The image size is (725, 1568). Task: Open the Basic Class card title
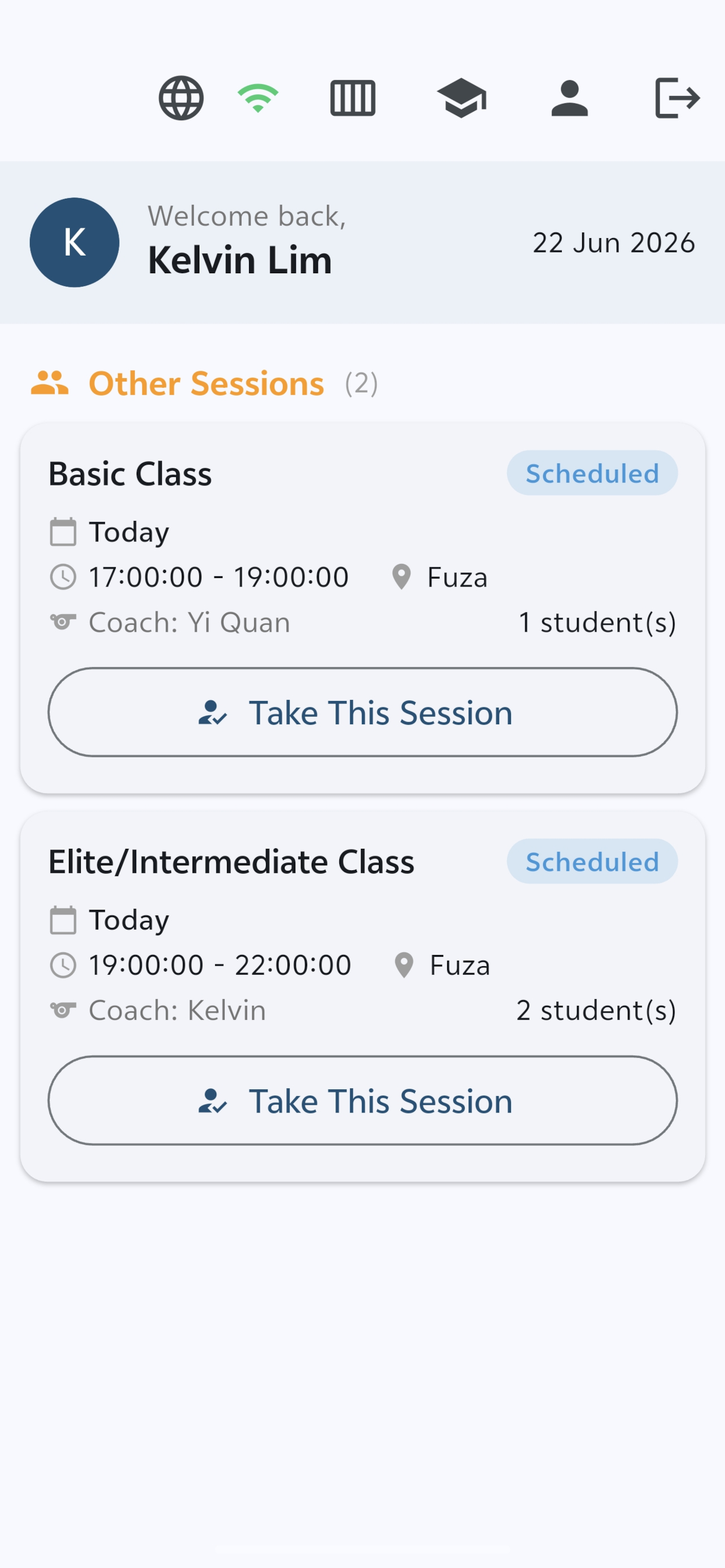pyautogui.click(x=130, y=474)
